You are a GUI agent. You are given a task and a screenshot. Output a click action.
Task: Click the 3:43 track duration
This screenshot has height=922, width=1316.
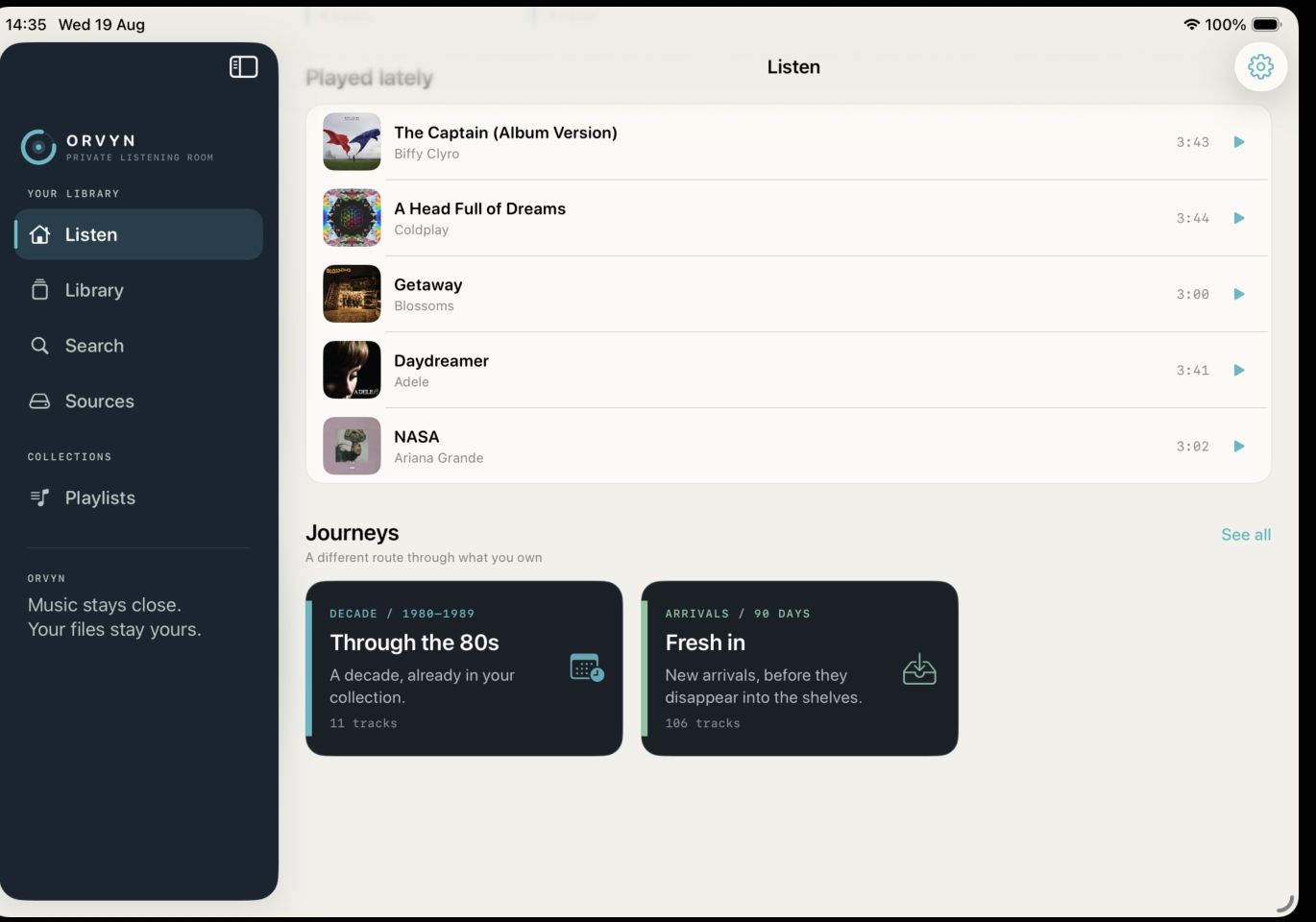point(1193,142)
